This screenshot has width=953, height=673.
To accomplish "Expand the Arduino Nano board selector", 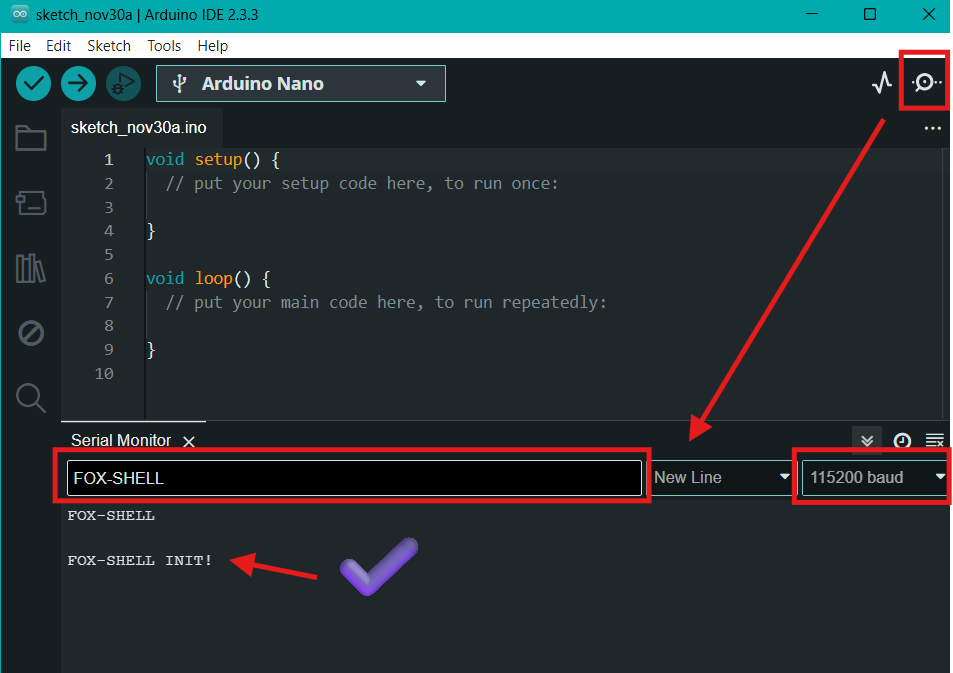I will tap(301, 83).
